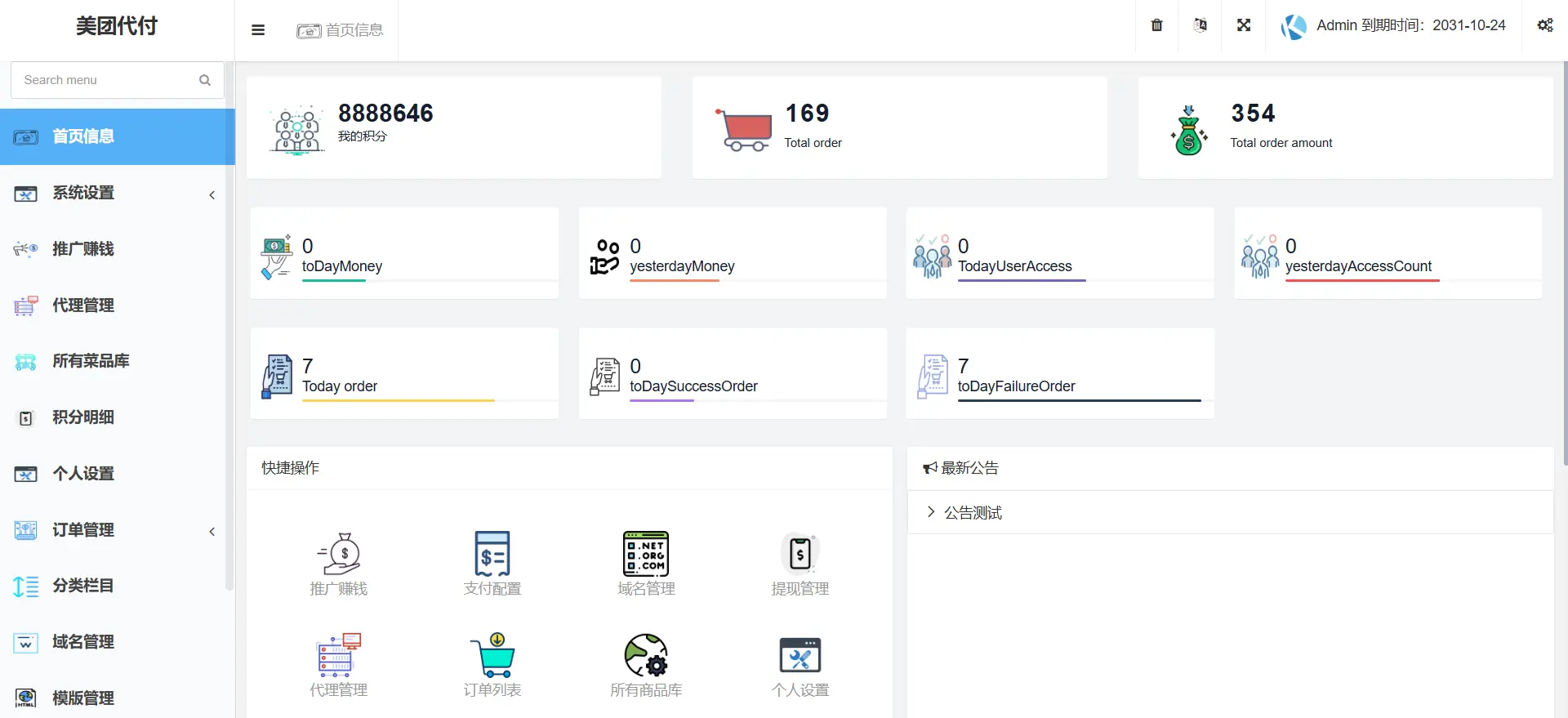This screenshot has height=718, width=1568.
Task: Click the Today order yellow progress bar
Action: coord(399,400)
